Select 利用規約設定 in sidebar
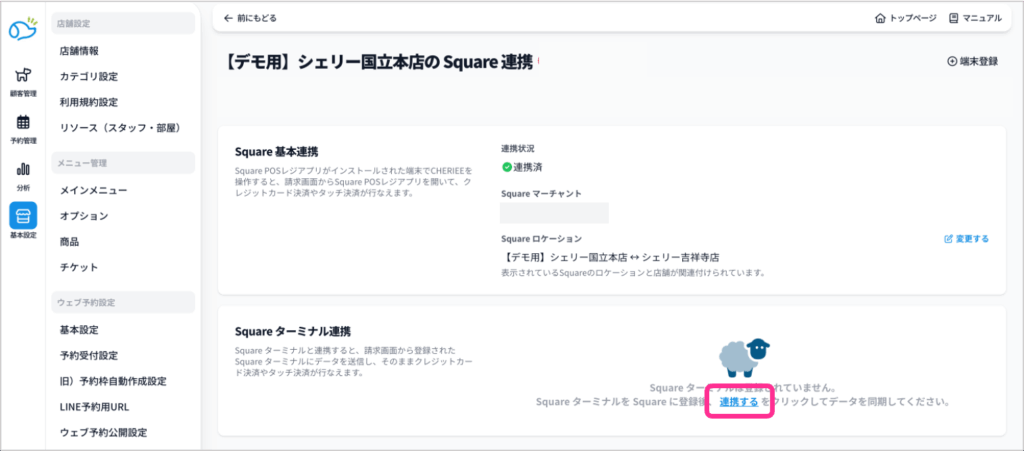The image size is (1024, 451). coord(89,102)
